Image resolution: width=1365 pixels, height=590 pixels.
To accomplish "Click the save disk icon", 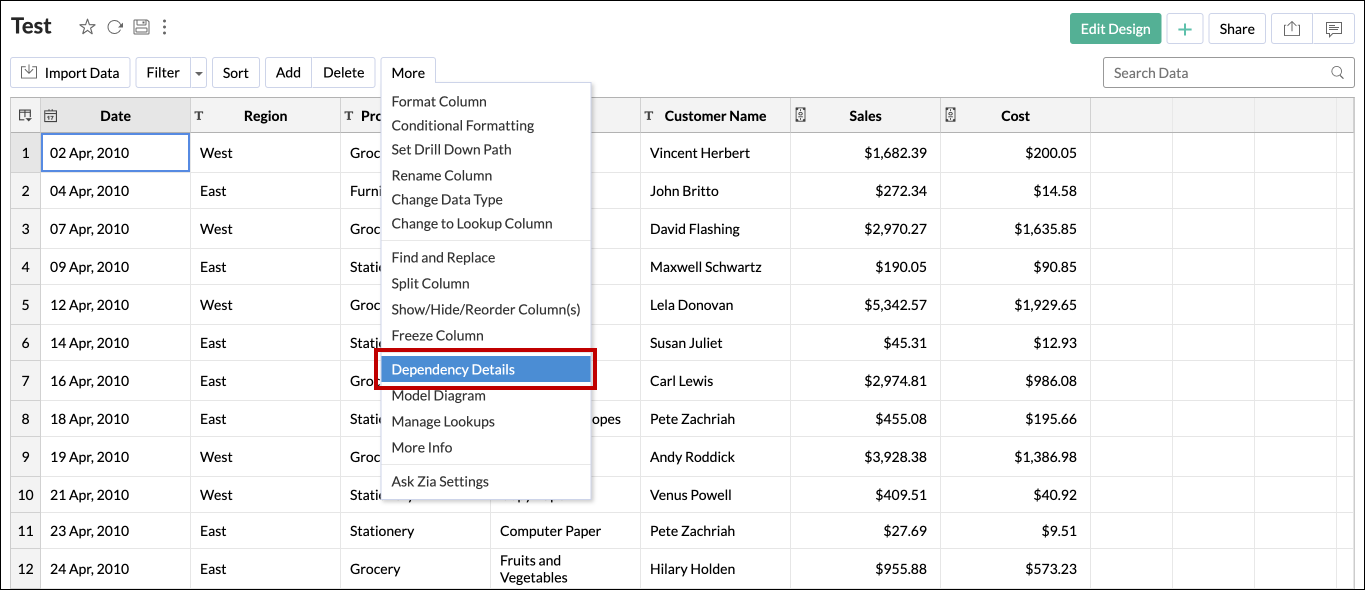I will 142,28.
